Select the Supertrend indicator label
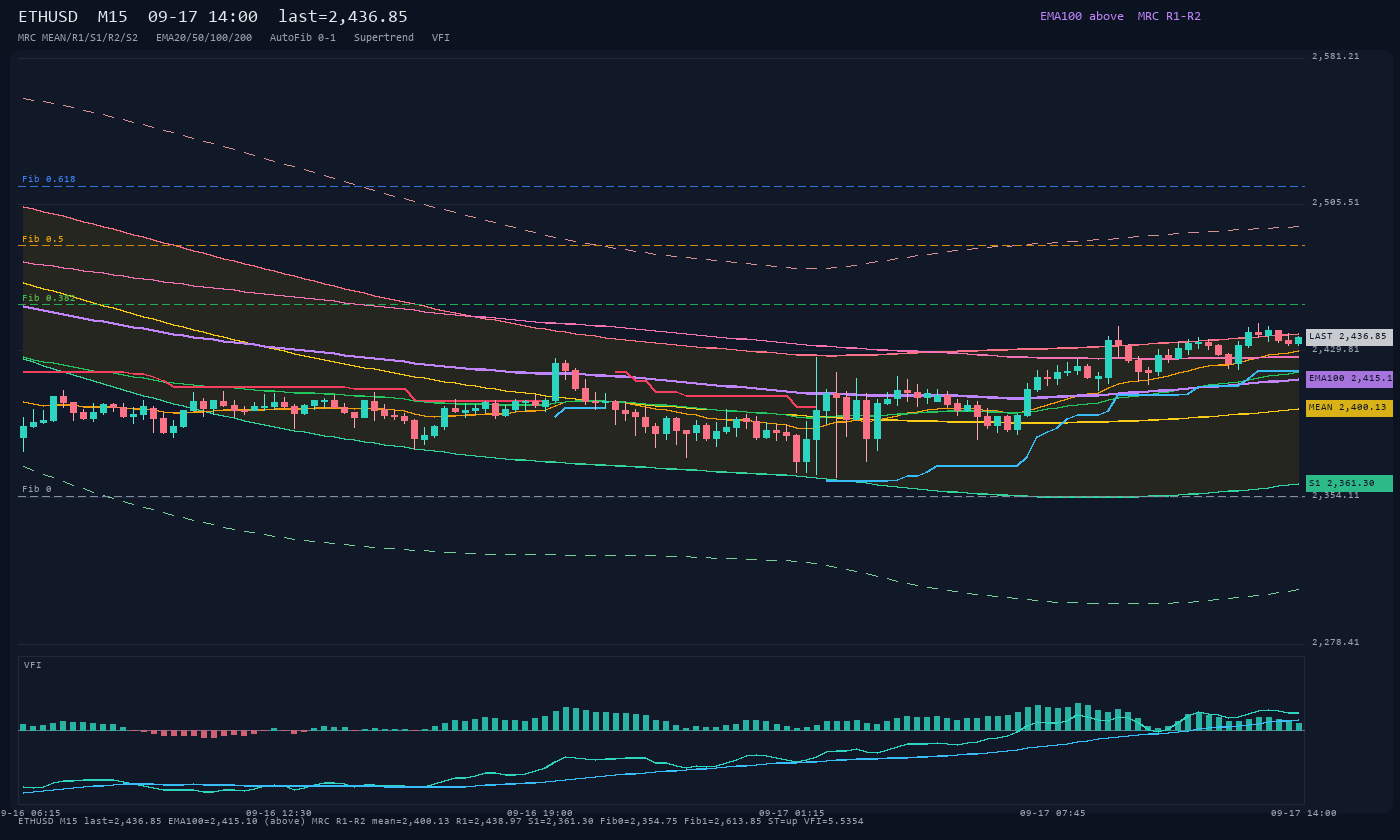 [384, 38]
